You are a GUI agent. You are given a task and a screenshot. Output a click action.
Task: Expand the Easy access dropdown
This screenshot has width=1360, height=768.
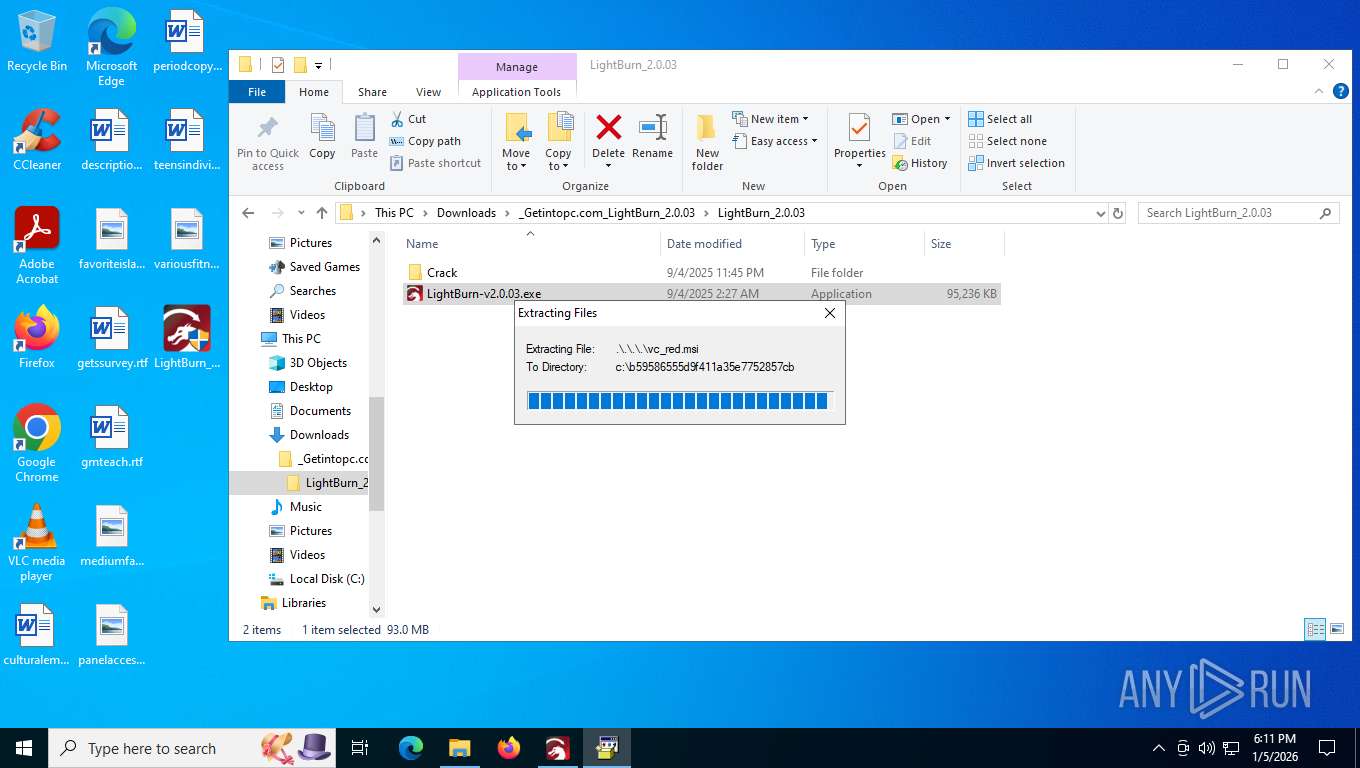(x=774, y=141)
